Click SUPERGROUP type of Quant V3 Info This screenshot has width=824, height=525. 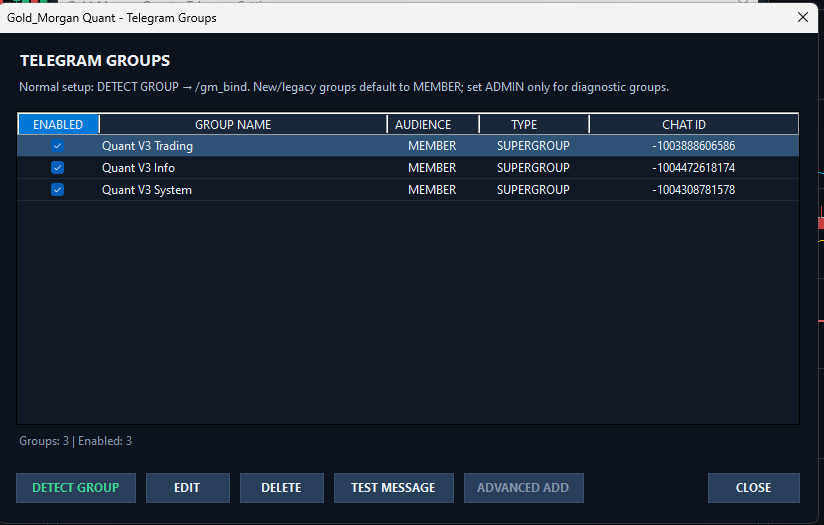pos(533,168)
